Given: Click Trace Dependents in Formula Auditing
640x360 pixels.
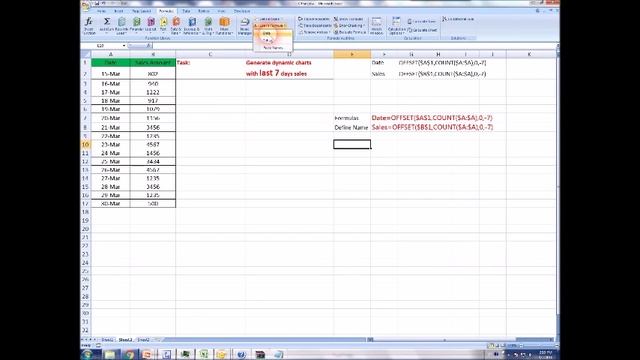Looking at the screenshot, I should (315, 25).
